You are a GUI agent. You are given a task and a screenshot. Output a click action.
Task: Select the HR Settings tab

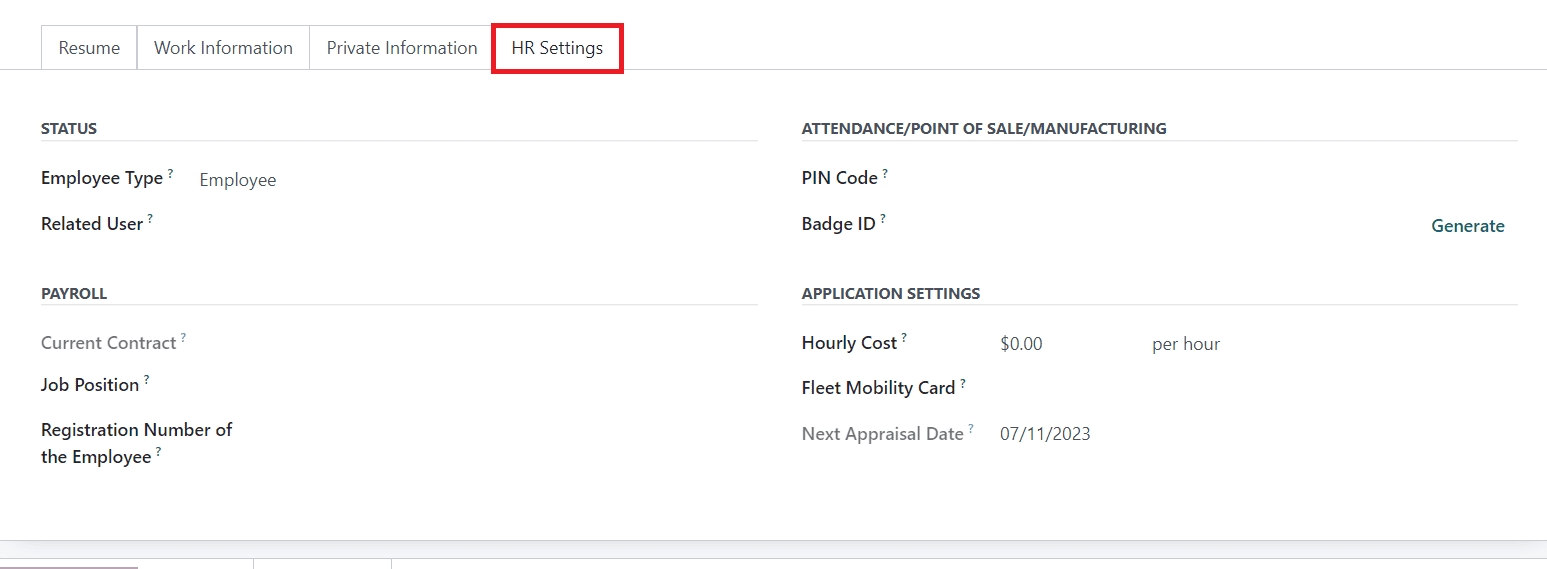click(x=557, y=48)
